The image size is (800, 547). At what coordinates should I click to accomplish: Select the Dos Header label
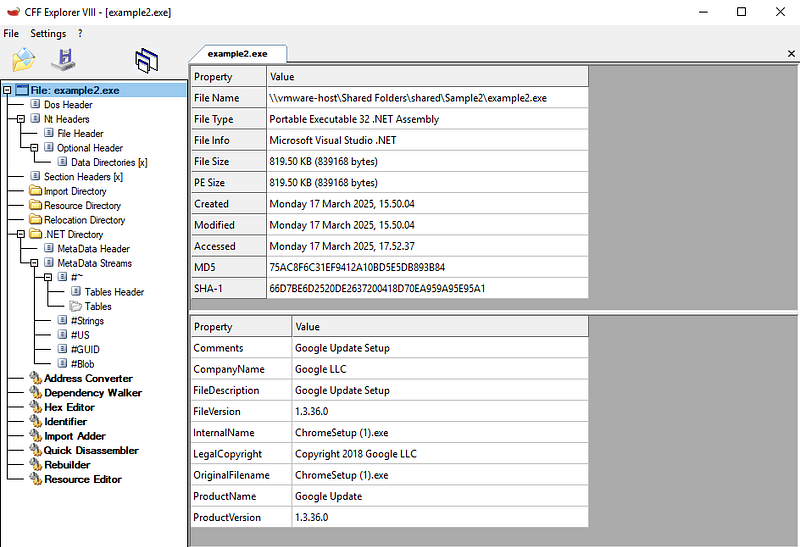[x=68, y=105]
